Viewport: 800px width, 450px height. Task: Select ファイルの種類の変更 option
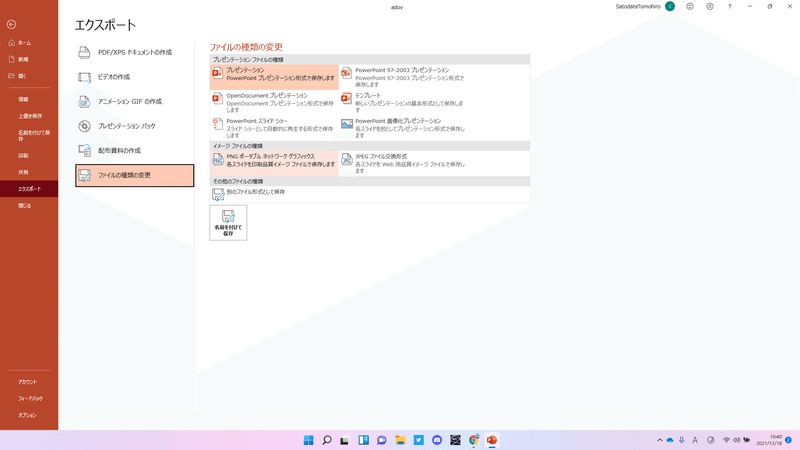pyautogui.click(x=135, y=175)
